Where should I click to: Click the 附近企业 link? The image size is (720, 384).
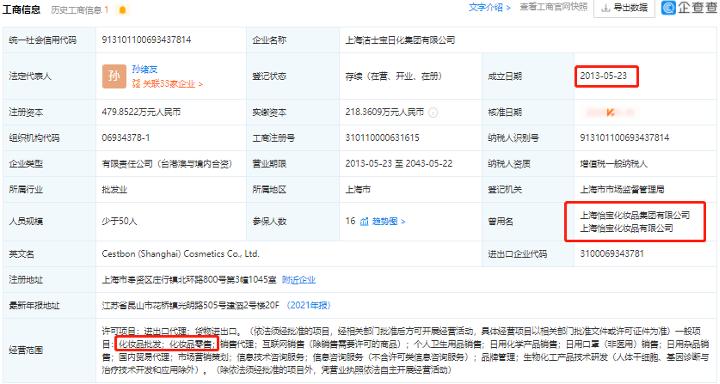[x=298, y=280]
